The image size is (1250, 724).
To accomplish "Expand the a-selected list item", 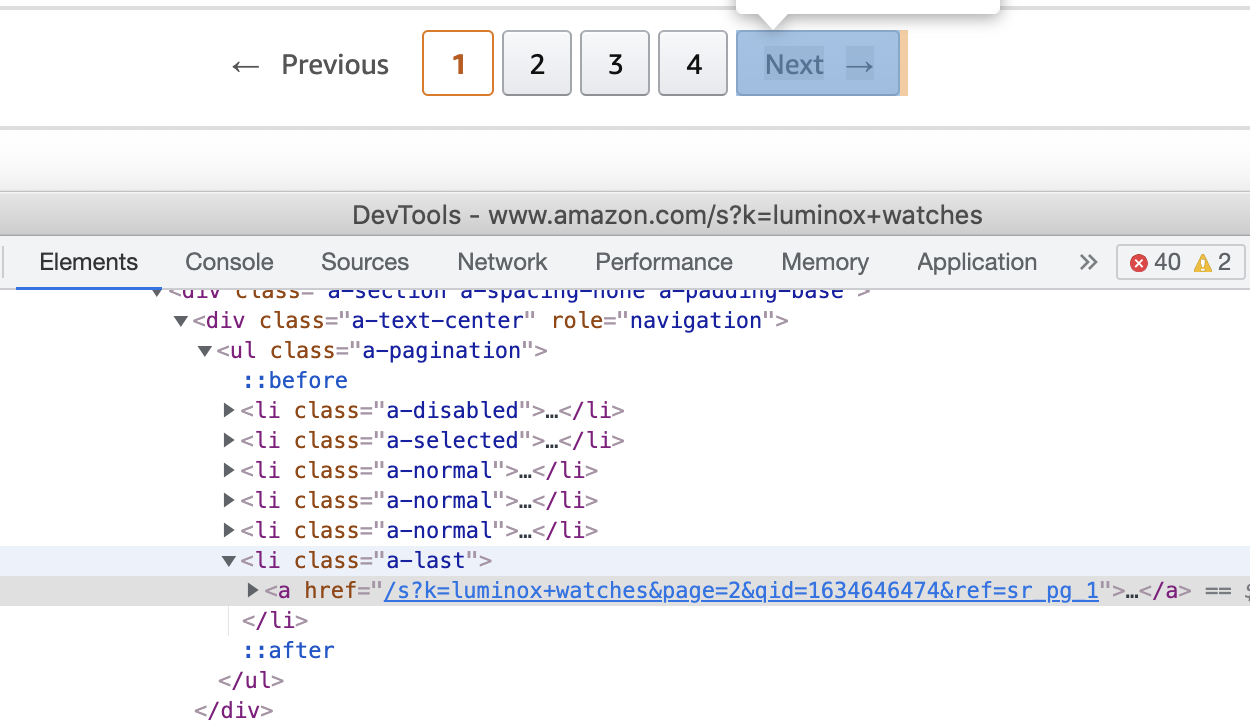I will (230, 440).
